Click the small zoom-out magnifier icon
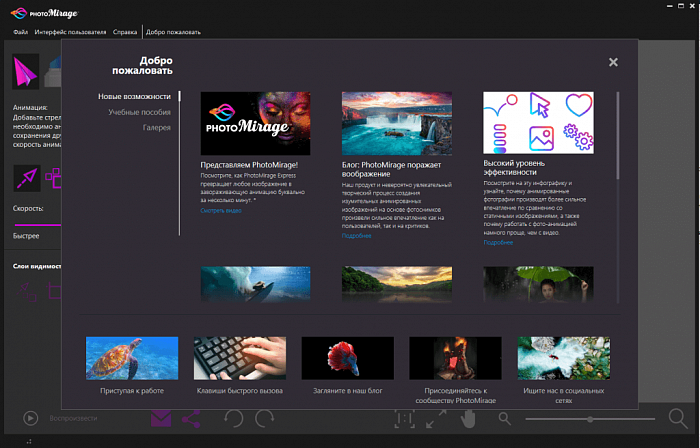 [x=504, y=419]
